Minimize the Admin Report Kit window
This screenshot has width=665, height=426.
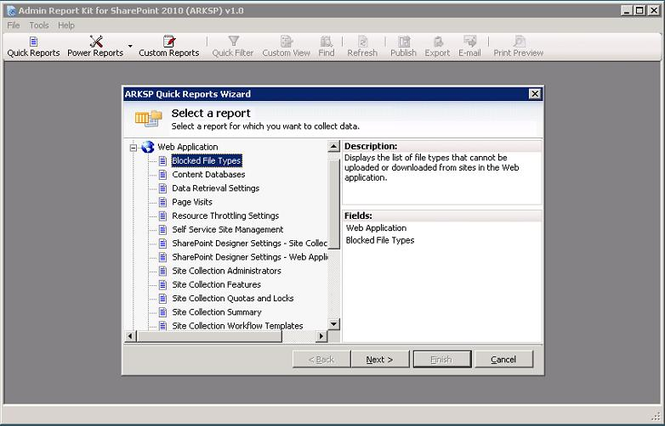[627, 10]
